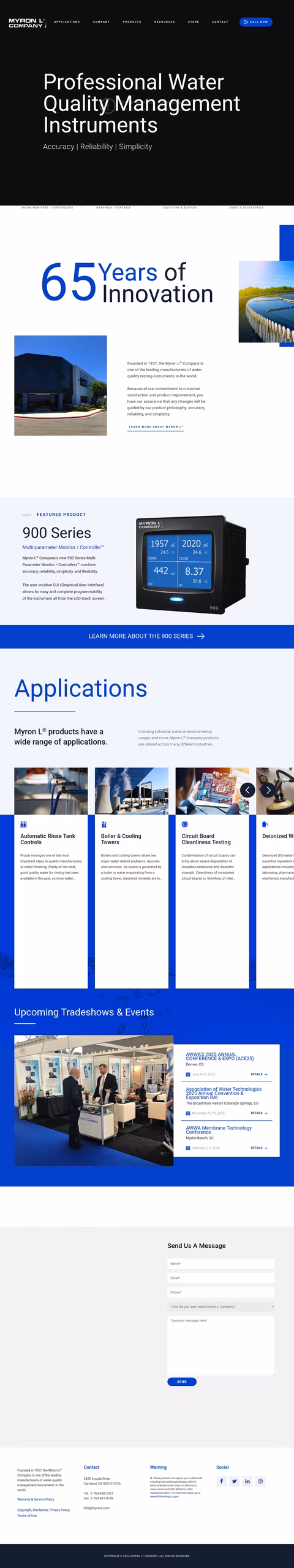The image size is (294, 1568).
Task: Select Solutions & Buffers category
Action: coord(179,208)
